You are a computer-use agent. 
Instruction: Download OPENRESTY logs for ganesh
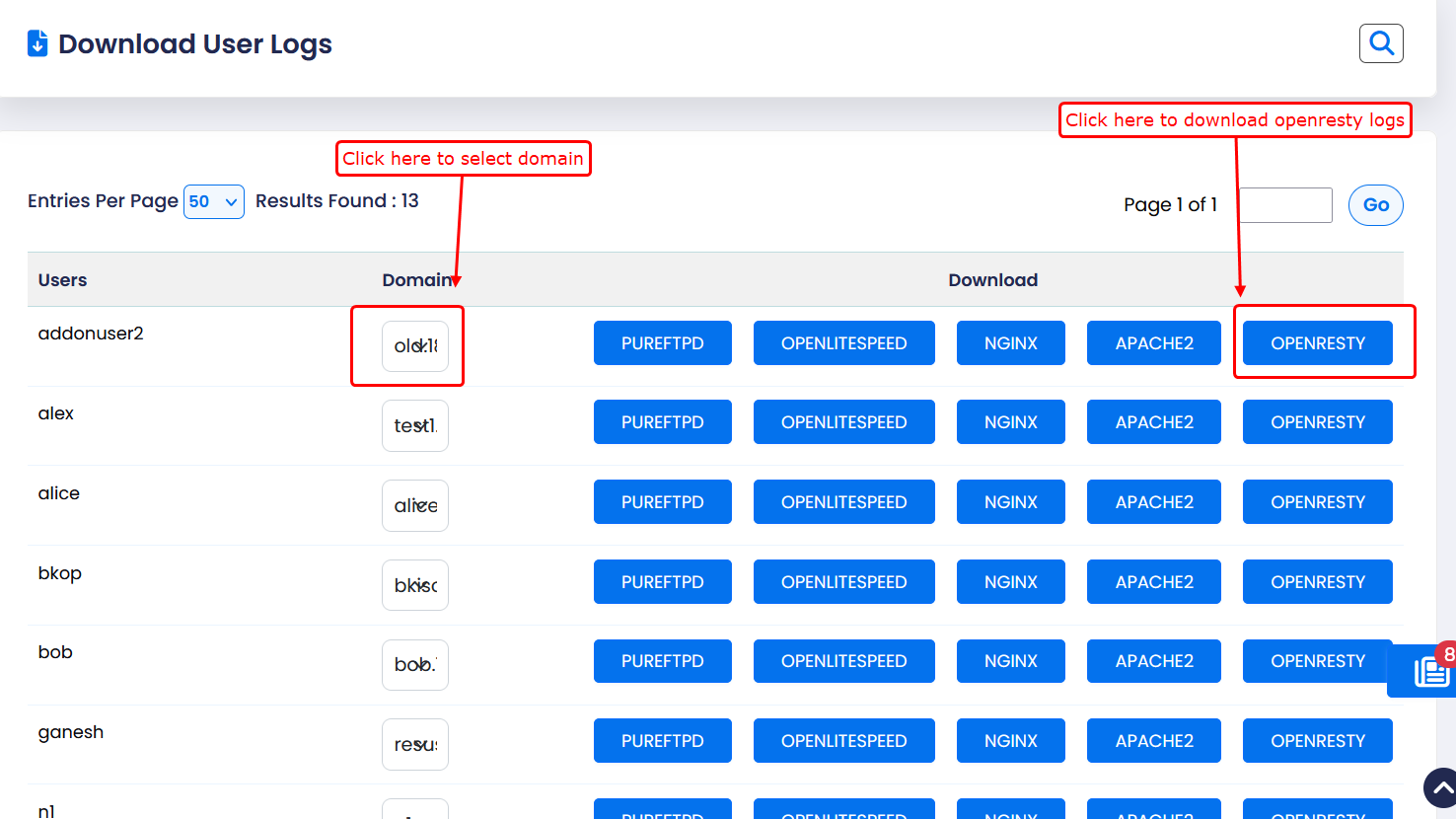pyautogui.click(x=1317, y=741)
